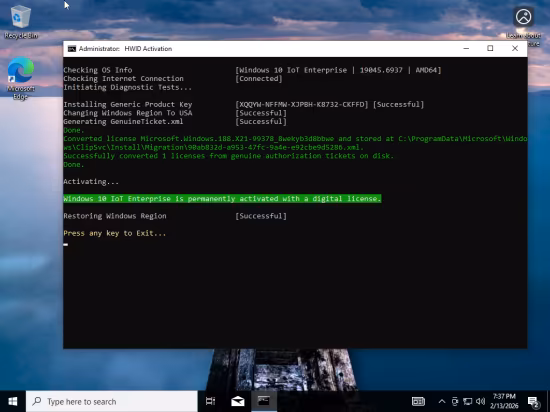Image resolution: width=550 pixels, height=412 pixels.
Task: Close the HWID Activation window
Action: click(515, 49)
